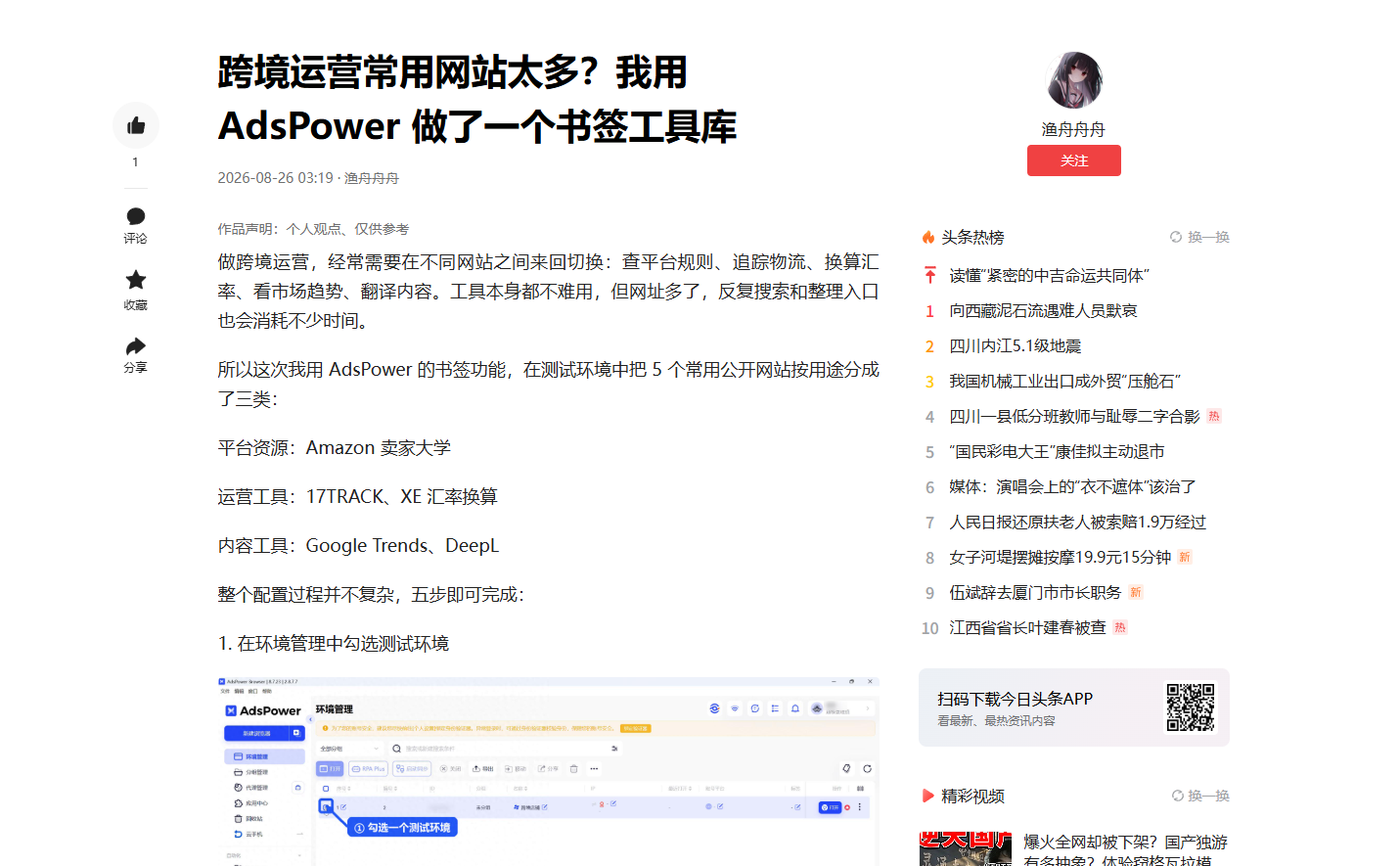
Task: Open hot topic 人民日报还原扶老人被索赔1.9万经过
Action: [1077, 523]
